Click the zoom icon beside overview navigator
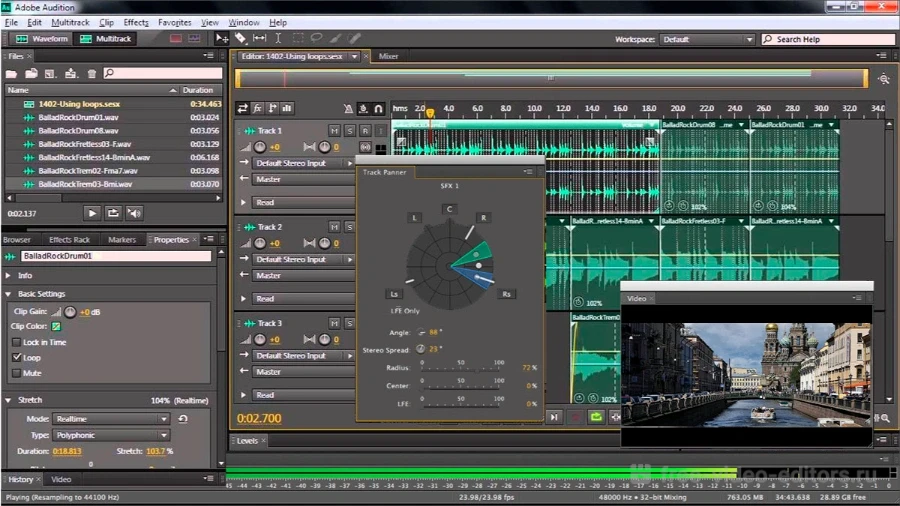 pyautogui.click(x=884, y=79)
